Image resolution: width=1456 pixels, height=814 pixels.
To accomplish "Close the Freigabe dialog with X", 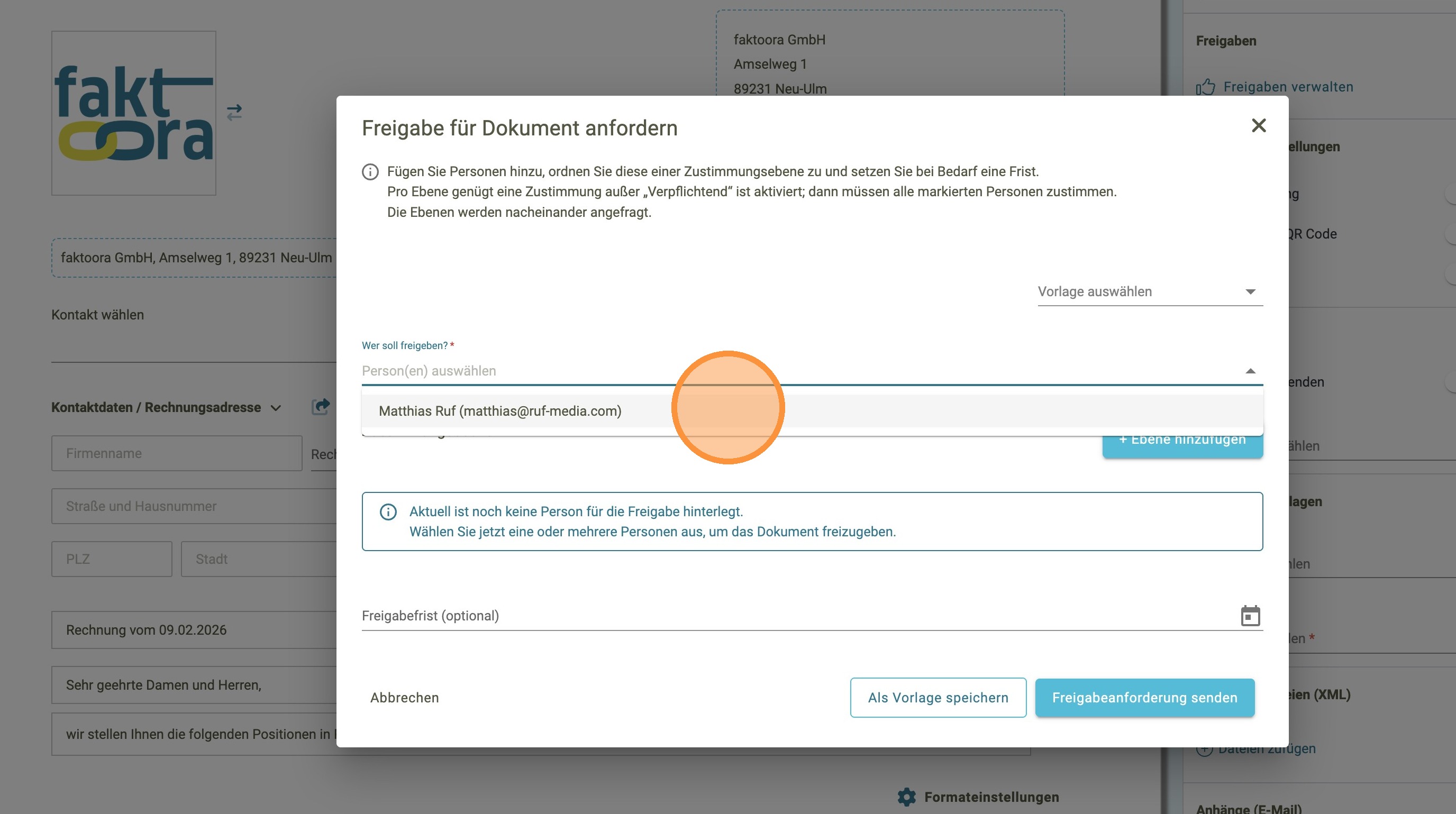I will [x=1258, y=125].
